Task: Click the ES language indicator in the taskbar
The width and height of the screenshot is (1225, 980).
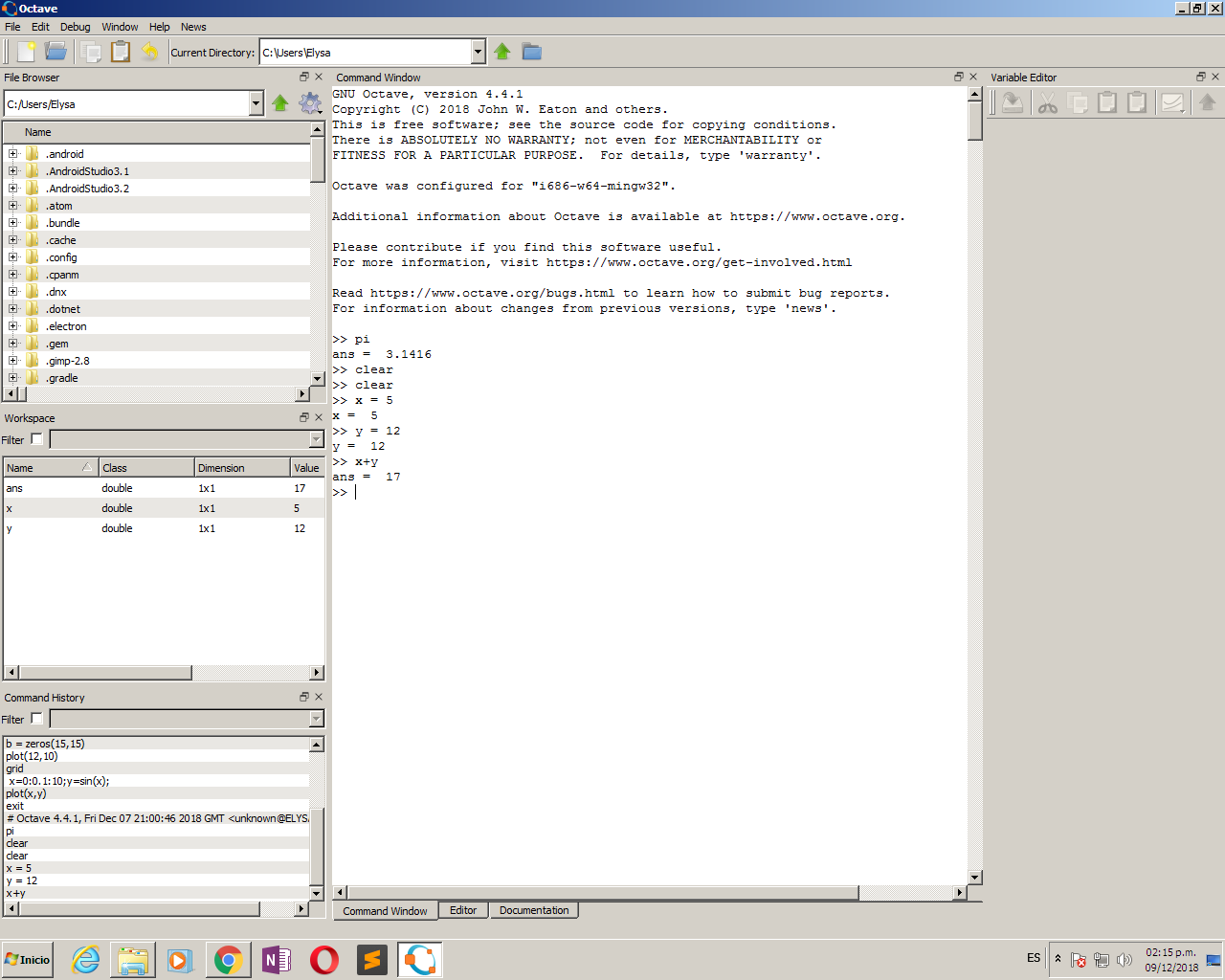Action: click(x=1034, y=958)
